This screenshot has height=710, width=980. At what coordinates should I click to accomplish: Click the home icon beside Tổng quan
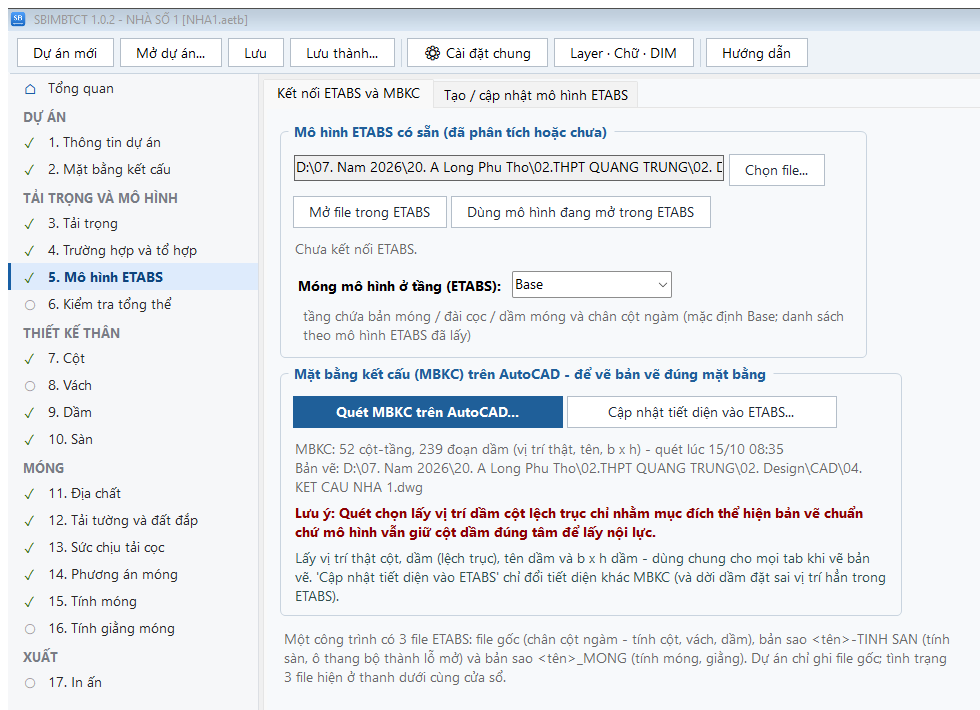(30, 89)
